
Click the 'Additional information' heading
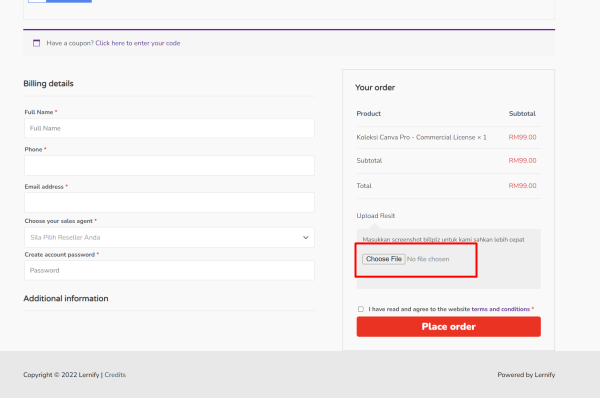(x=66, y=298)
